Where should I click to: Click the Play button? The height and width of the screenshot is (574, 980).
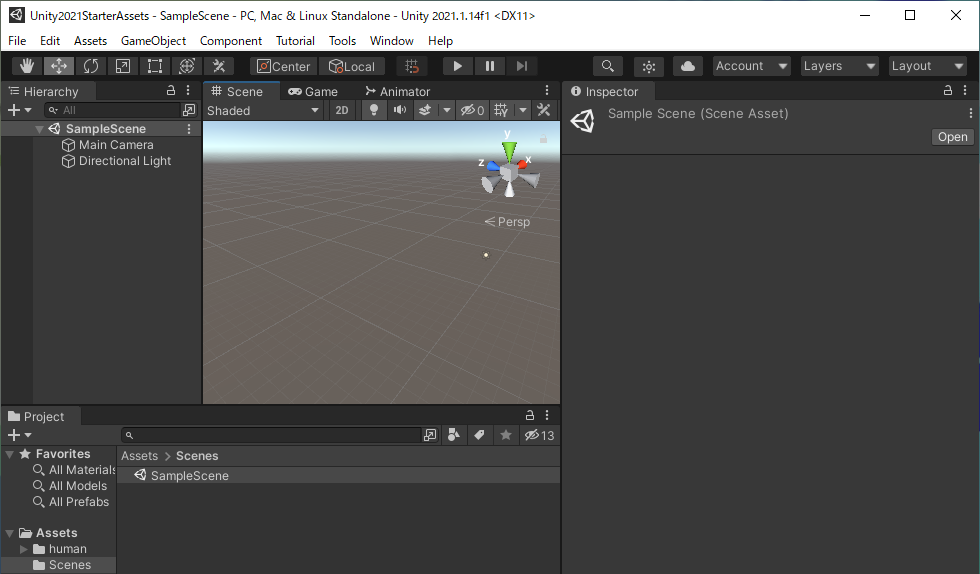(x=457, y=66)
